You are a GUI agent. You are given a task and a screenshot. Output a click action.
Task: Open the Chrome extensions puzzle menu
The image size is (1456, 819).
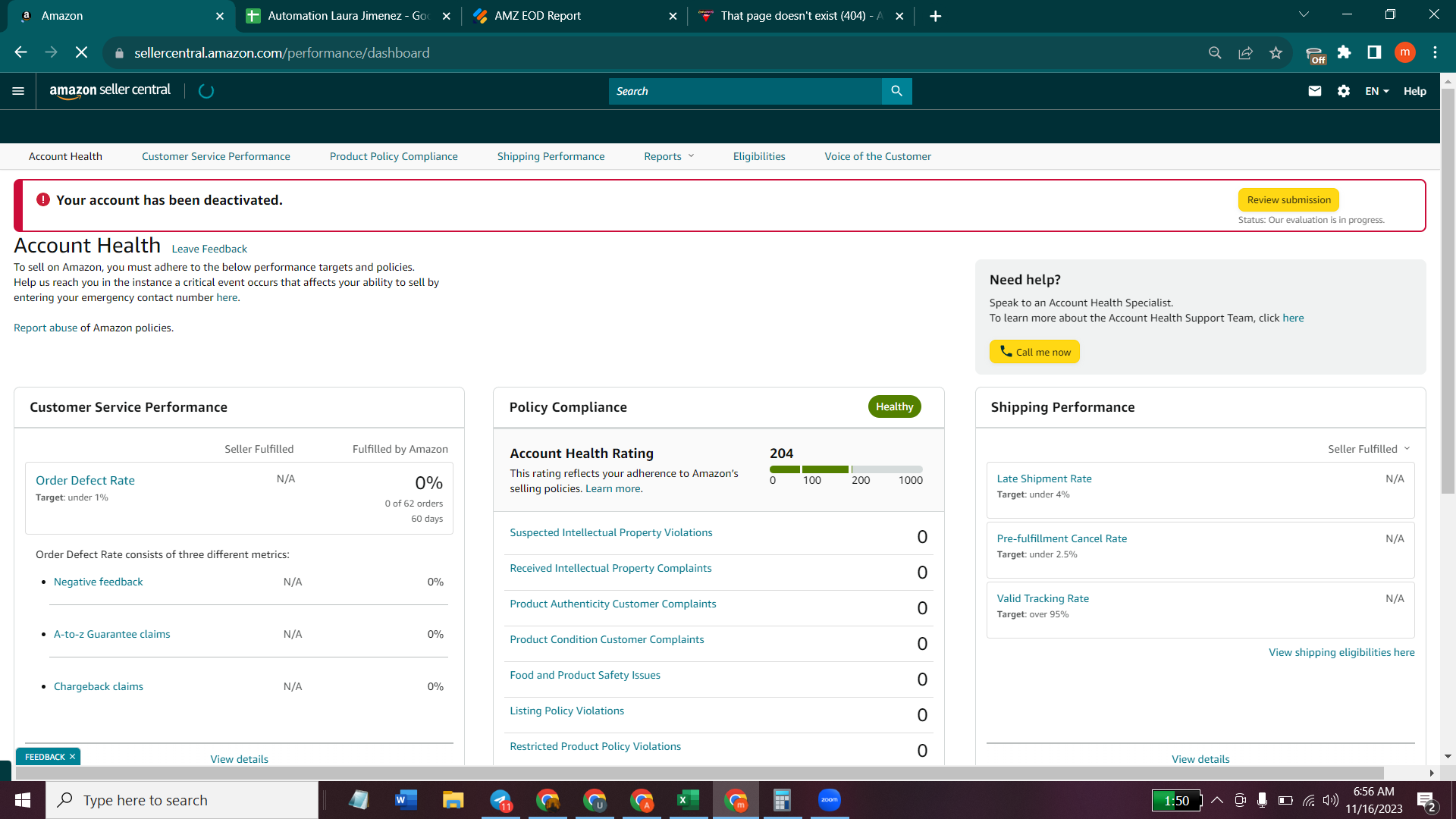[x=1344, y=52]
